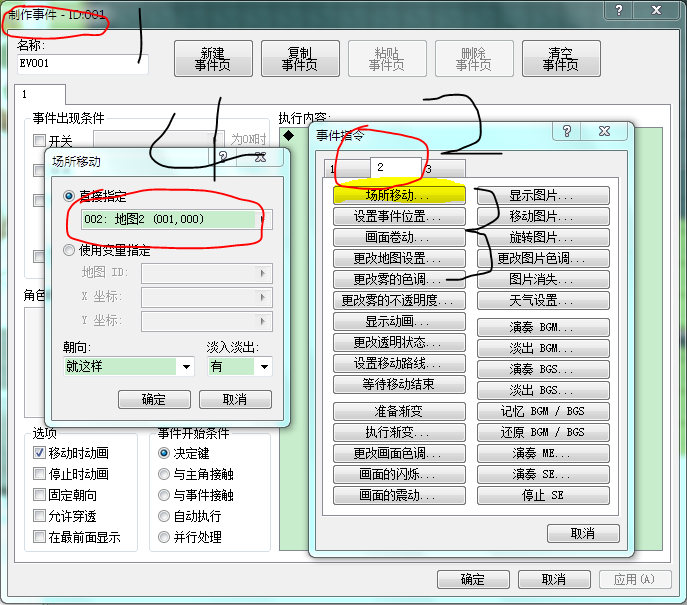687x605 pixels.
Task: Select the 自动执行 start condition
Action: pyautogui.click(x=164, y=516)
